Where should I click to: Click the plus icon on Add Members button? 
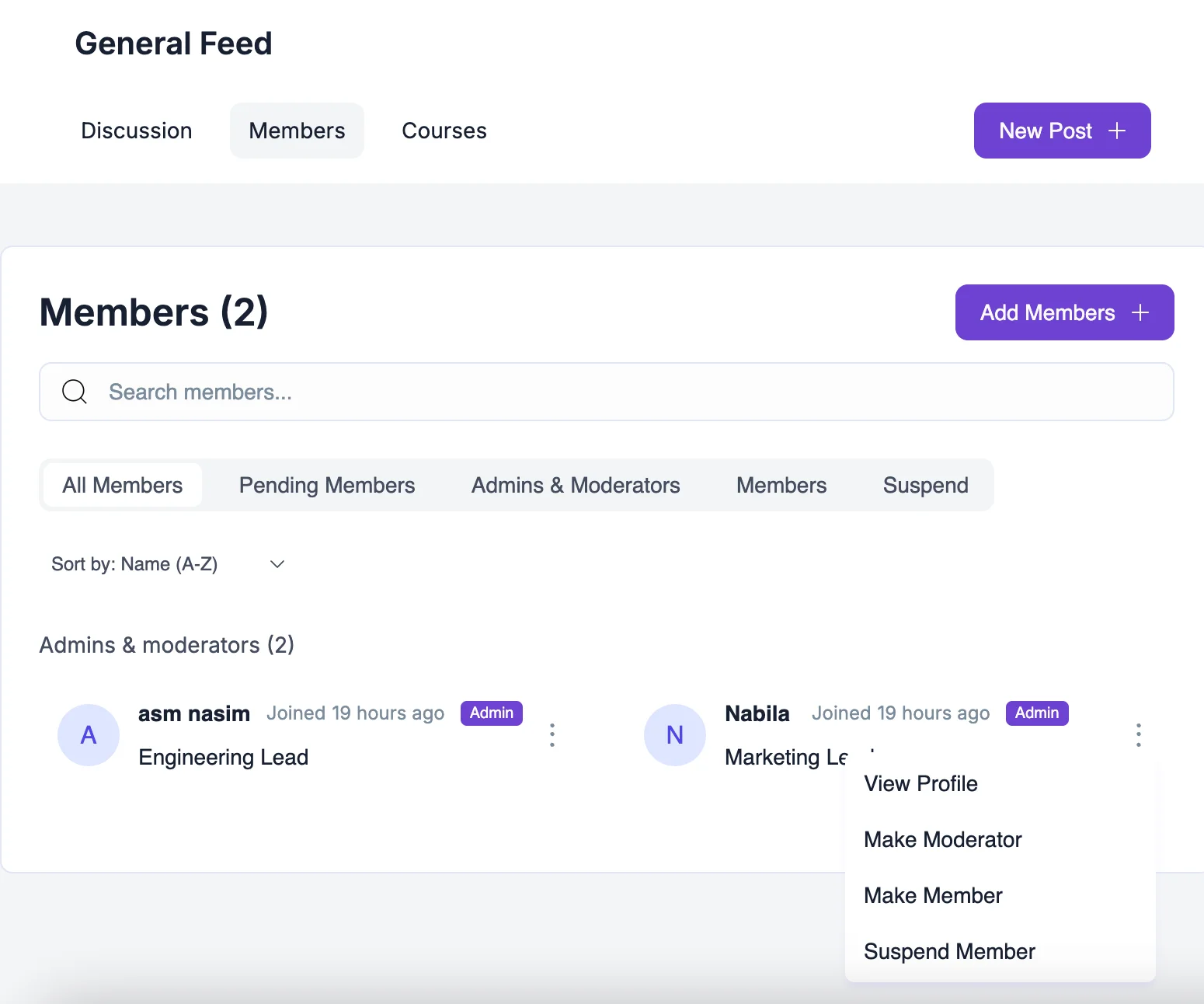[1140, 312]
